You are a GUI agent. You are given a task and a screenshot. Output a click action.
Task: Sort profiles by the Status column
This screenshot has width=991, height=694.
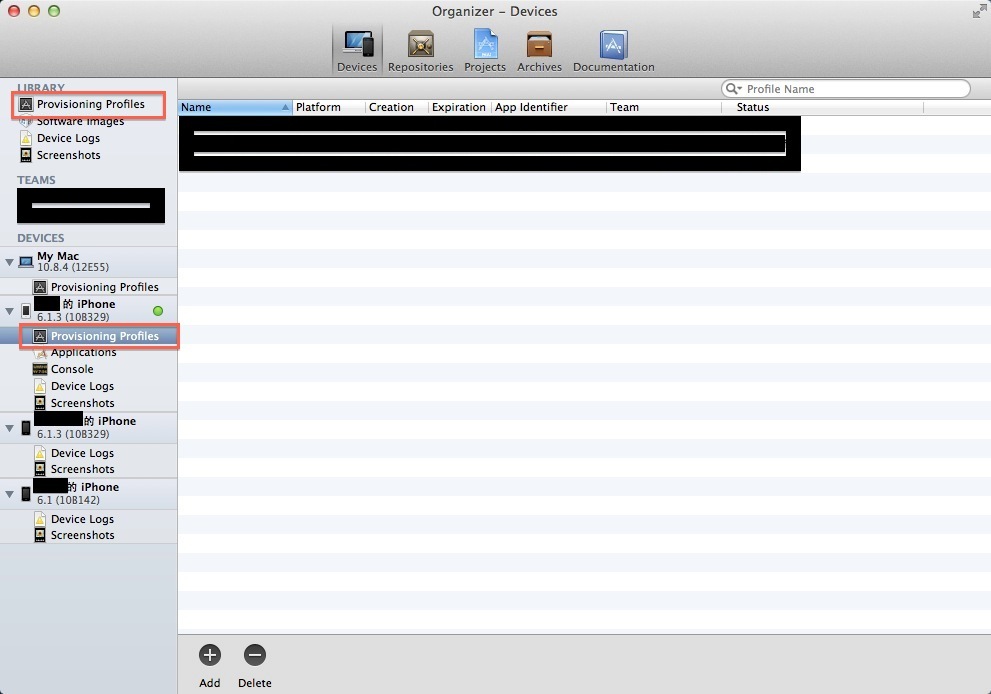coord(822,107)
